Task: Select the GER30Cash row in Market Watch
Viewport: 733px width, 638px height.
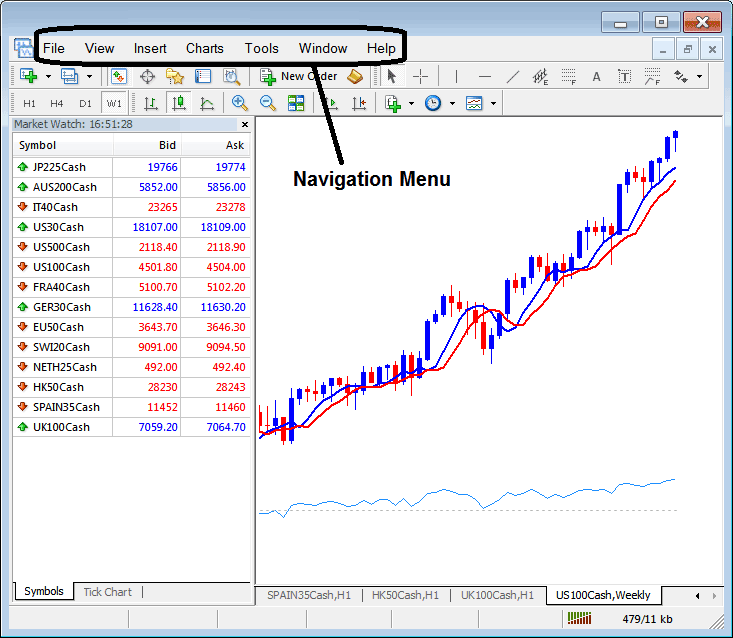Action: click(x=131, y=307)
